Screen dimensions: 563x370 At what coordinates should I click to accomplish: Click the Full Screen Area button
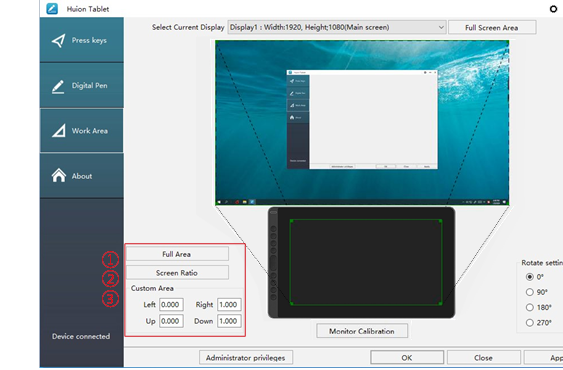click(x=492, y=28)
